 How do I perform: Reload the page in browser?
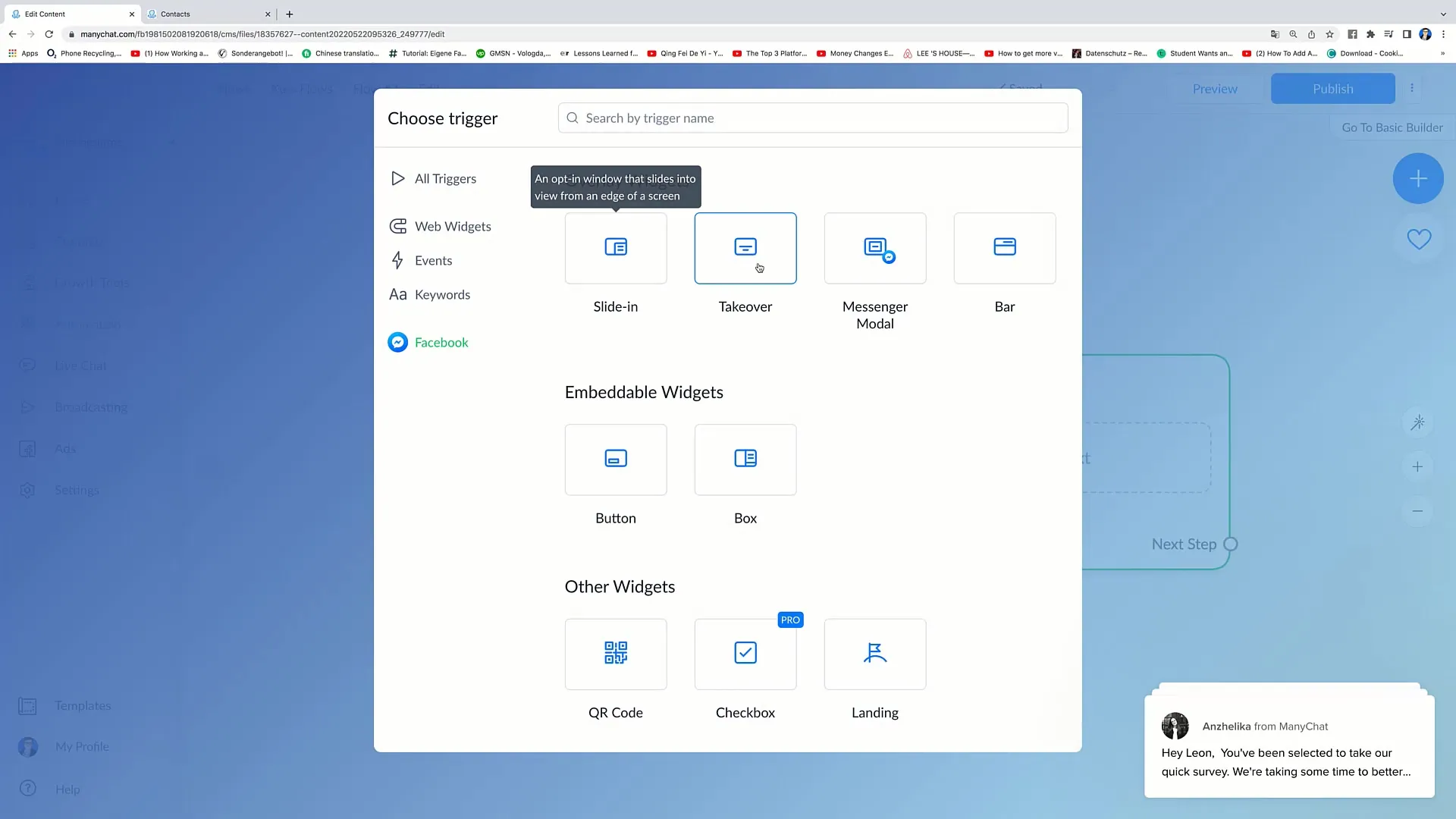coord(49,34)
